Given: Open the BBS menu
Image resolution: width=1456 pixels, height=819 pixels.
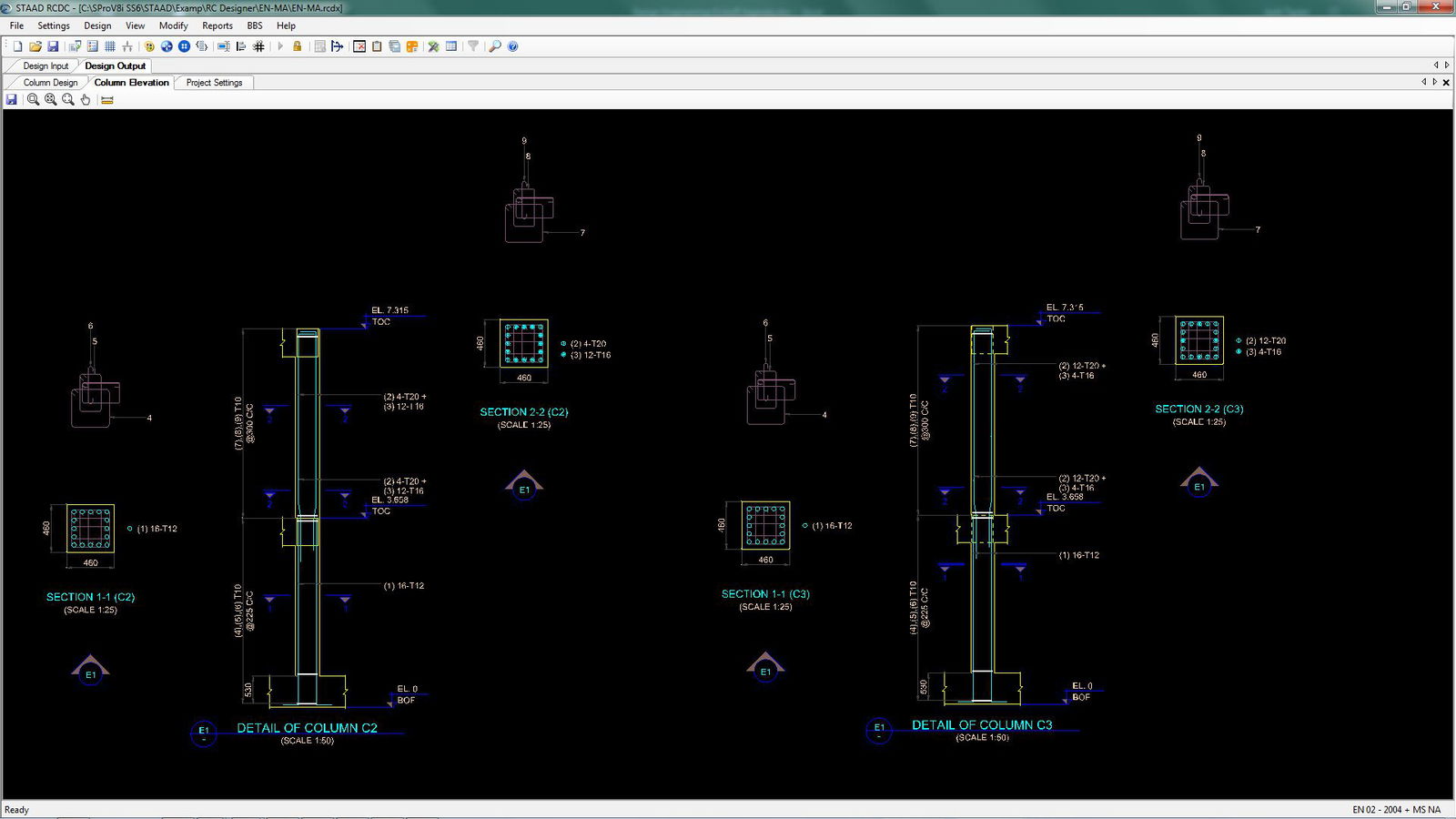Looking at the screenshot, I should pyautogui.click(x=255, y=25).
